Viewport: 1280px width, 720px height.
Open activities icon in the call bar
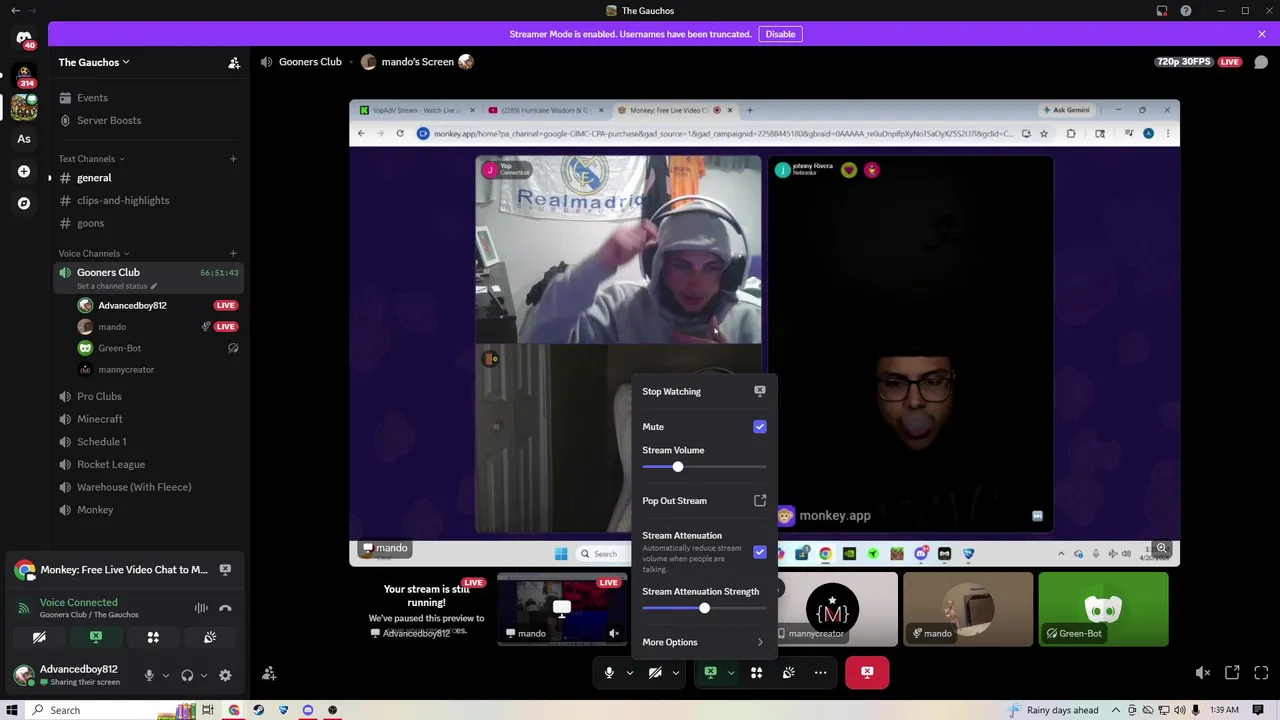coord(756,673)
